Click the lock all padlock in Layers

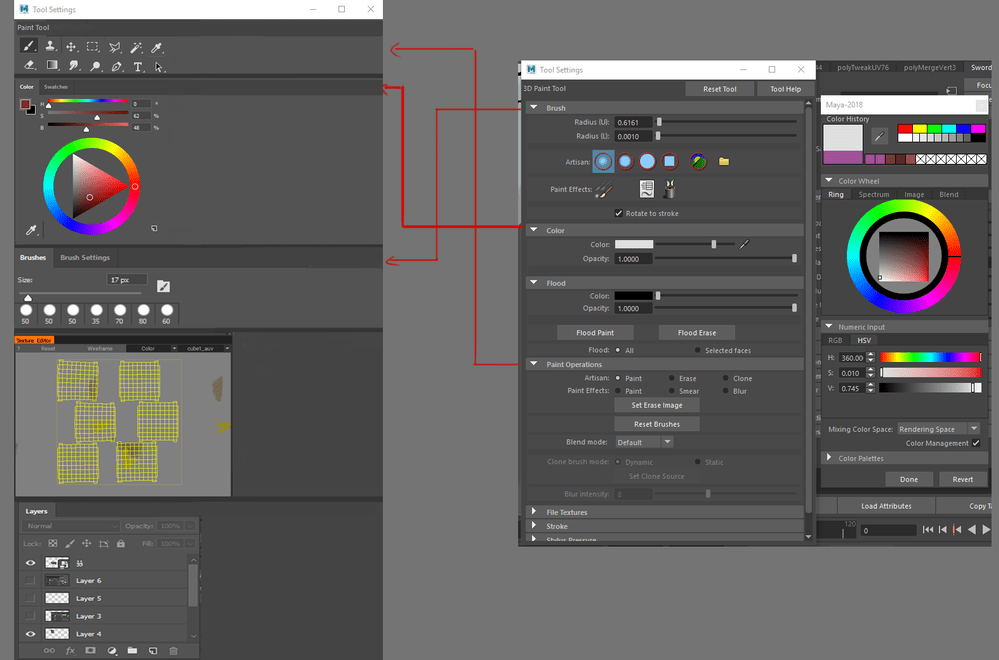coord(120,543)
